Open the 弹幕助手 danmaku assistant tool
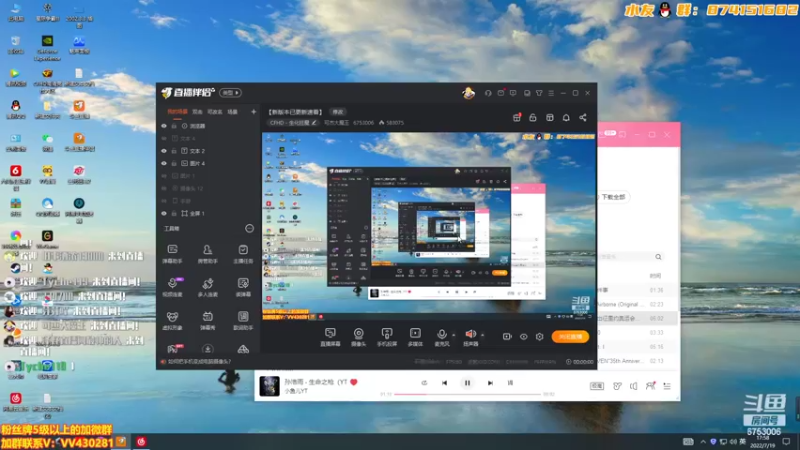 172,254
